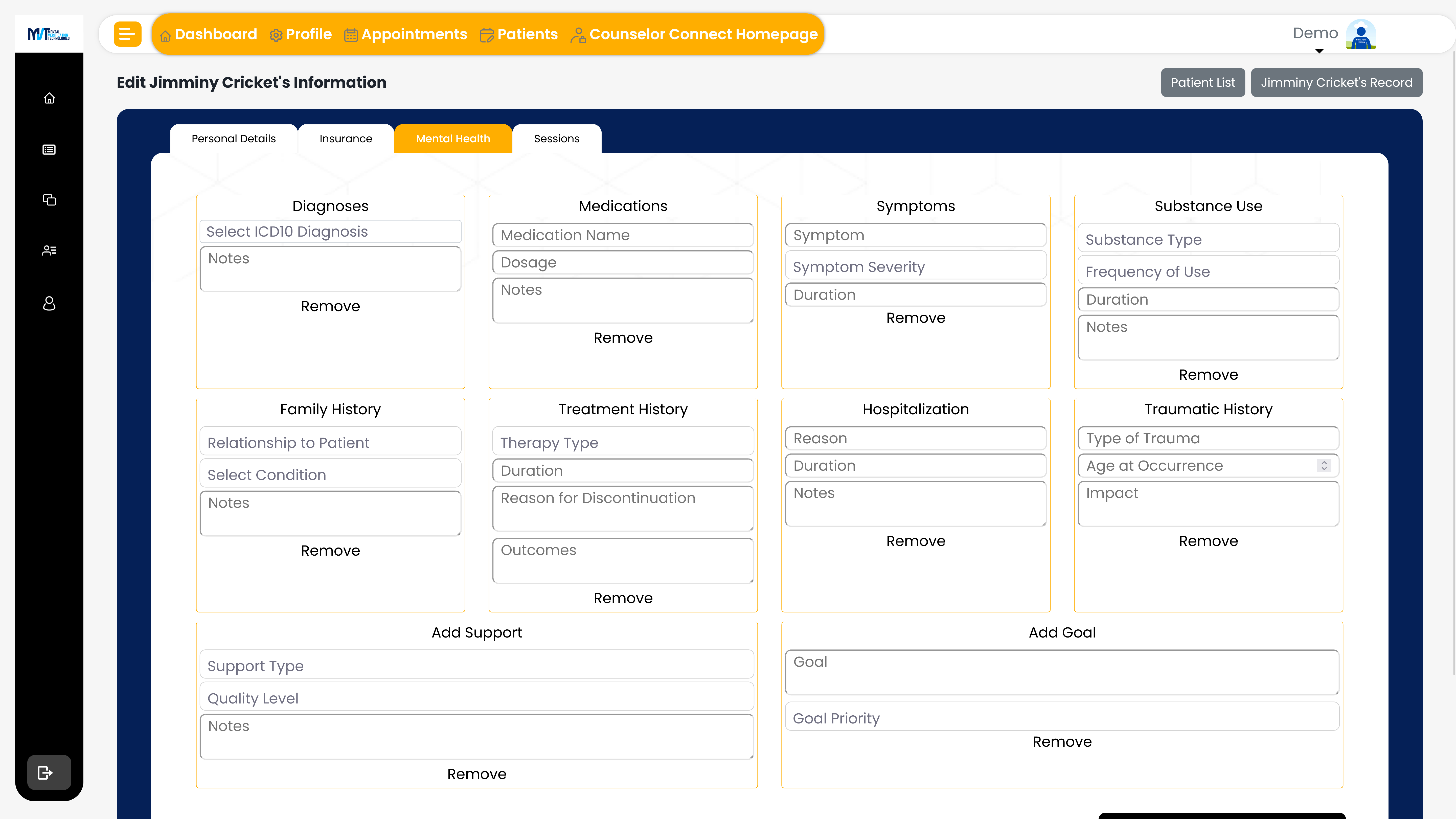
Task: Remove the Treatment History entry
Action: [623, 598]
